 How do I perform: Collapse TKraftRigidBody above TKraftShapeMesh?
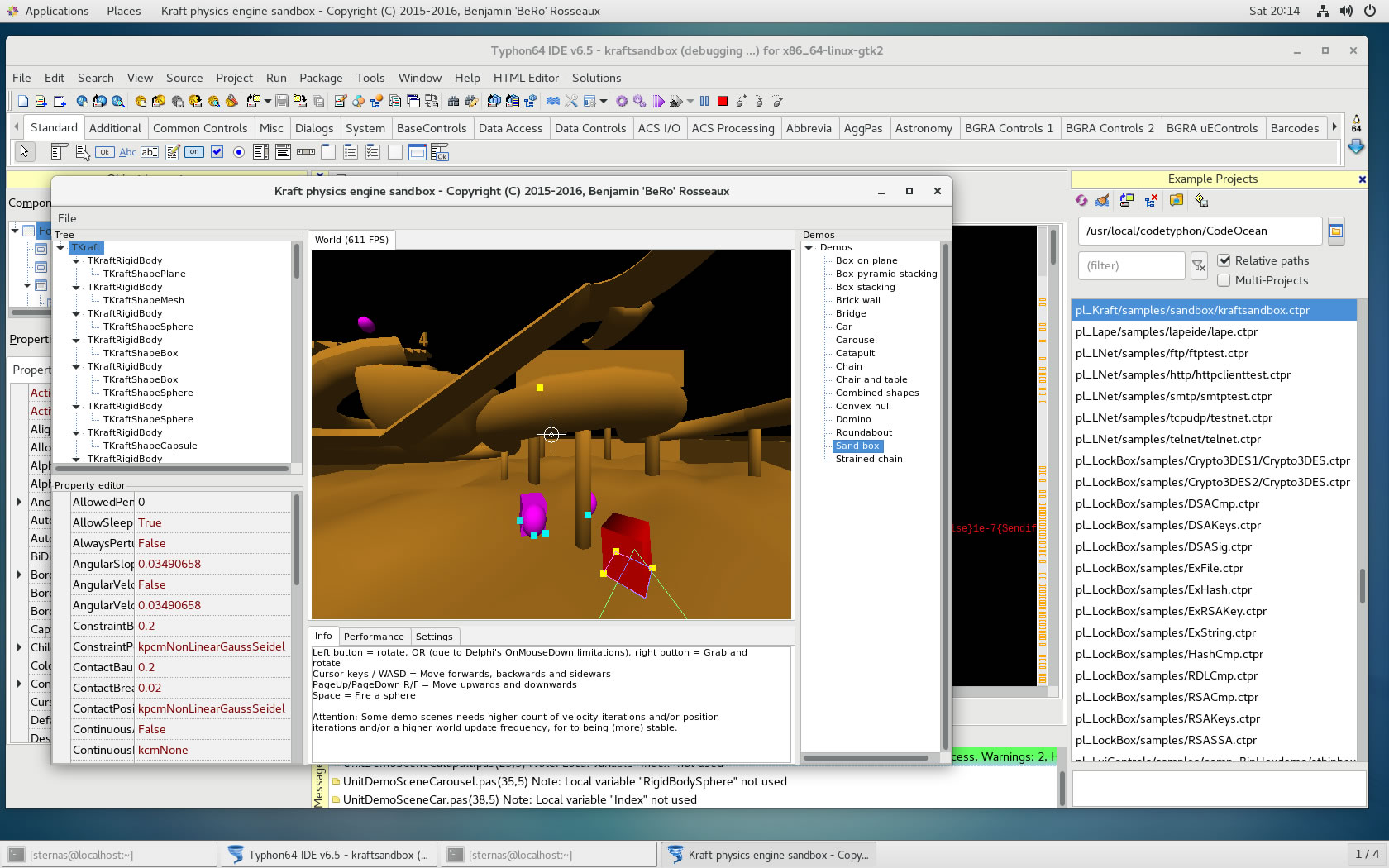(x=76, y=288)
